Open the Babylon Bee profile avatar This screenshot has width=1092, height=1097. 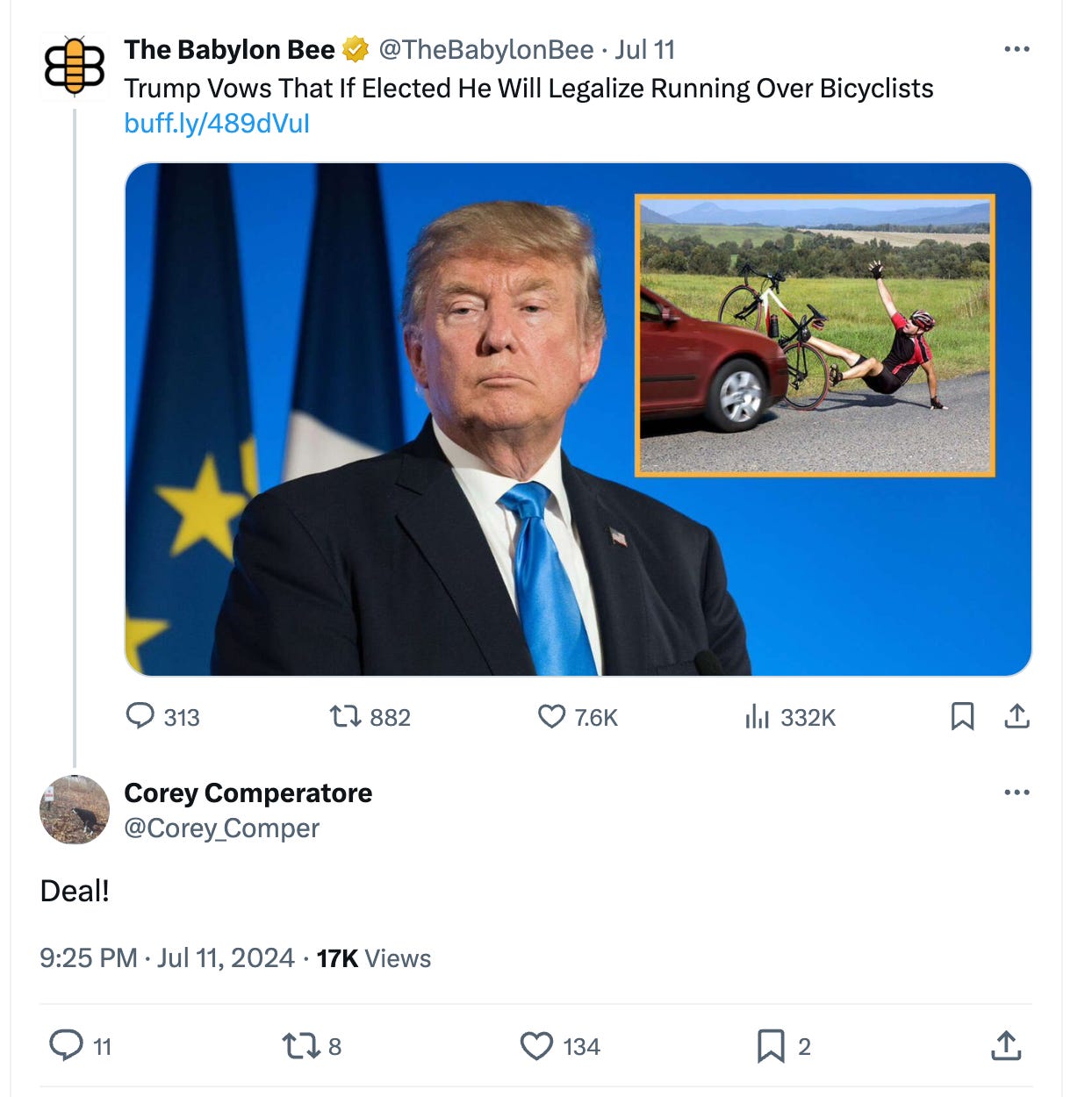(75, 67)
